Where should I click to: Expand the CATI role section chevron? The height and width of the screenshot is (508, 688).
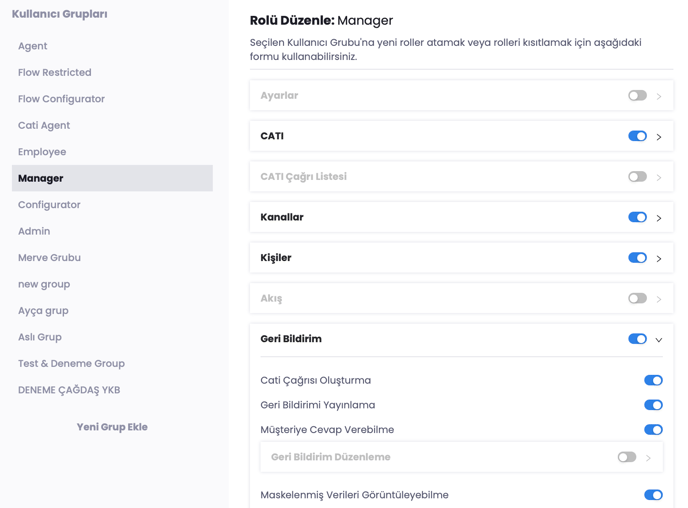point(659,137)
